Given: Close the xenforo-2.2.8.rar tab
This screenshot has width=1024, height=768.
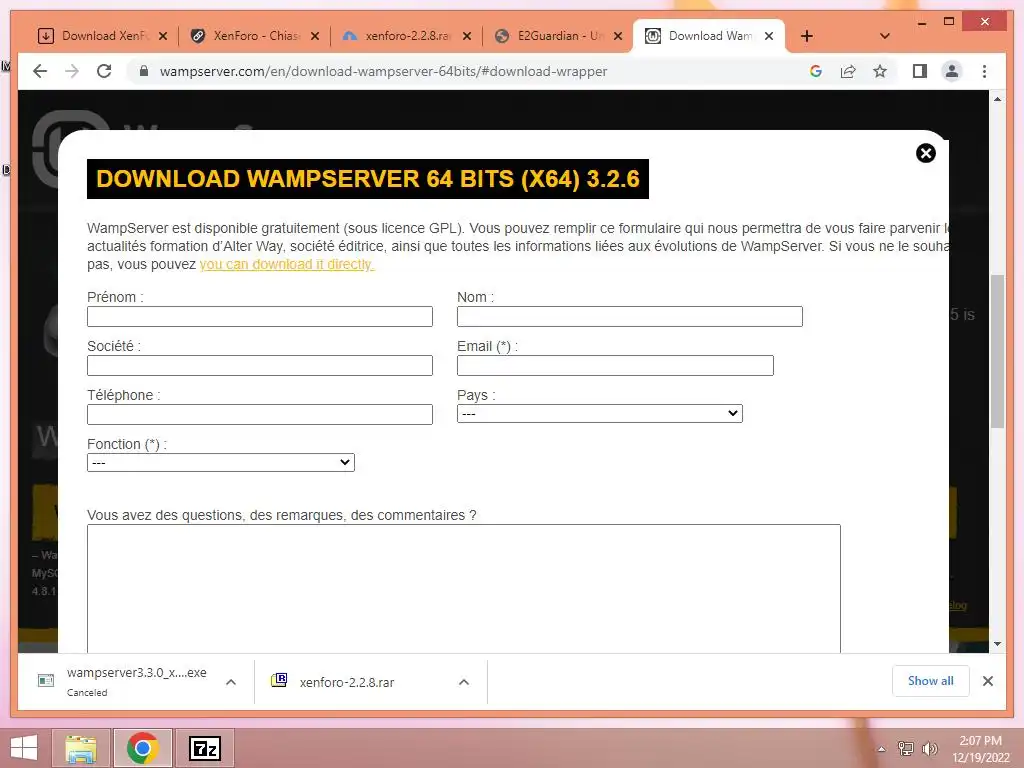Looking at the screenshot, I should tap(466, 36).
